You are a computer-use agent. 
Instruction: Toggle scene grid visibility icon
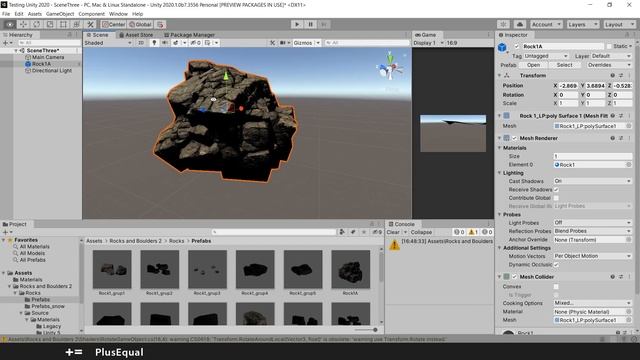208,42
